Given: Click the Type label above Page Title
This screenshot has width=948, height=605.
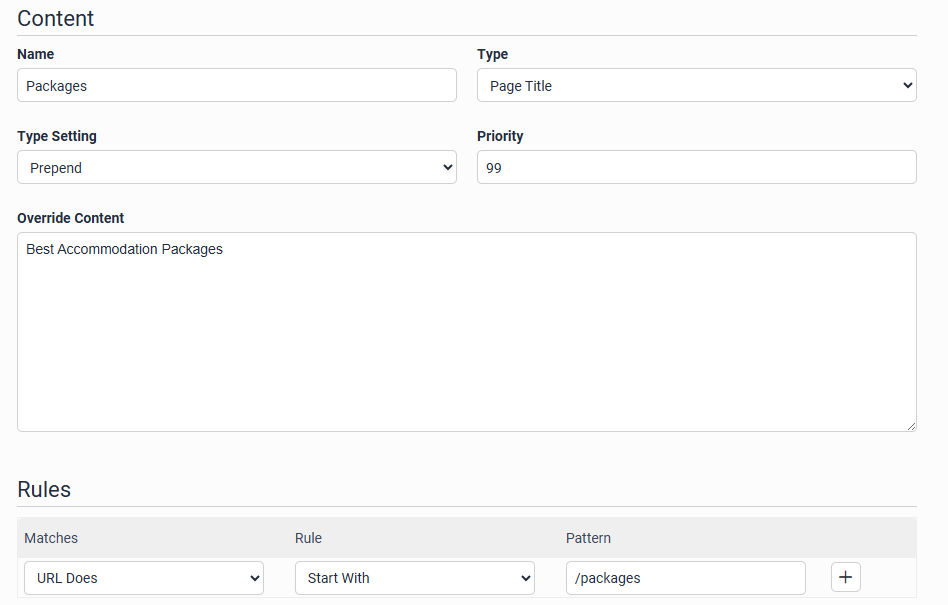Looking at the screenshot, I should (493, 54).
